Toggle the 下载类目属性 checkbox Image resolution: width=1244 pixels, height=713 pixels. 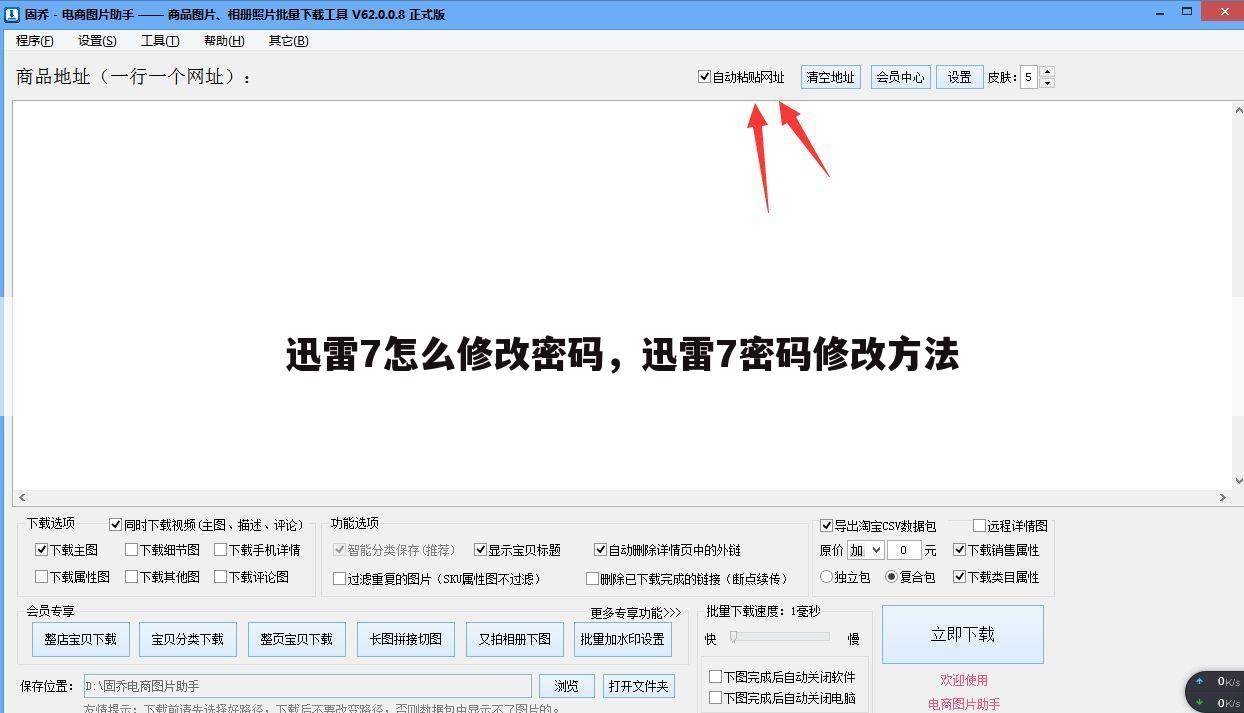pyautogui.click(x=959, y=577)
